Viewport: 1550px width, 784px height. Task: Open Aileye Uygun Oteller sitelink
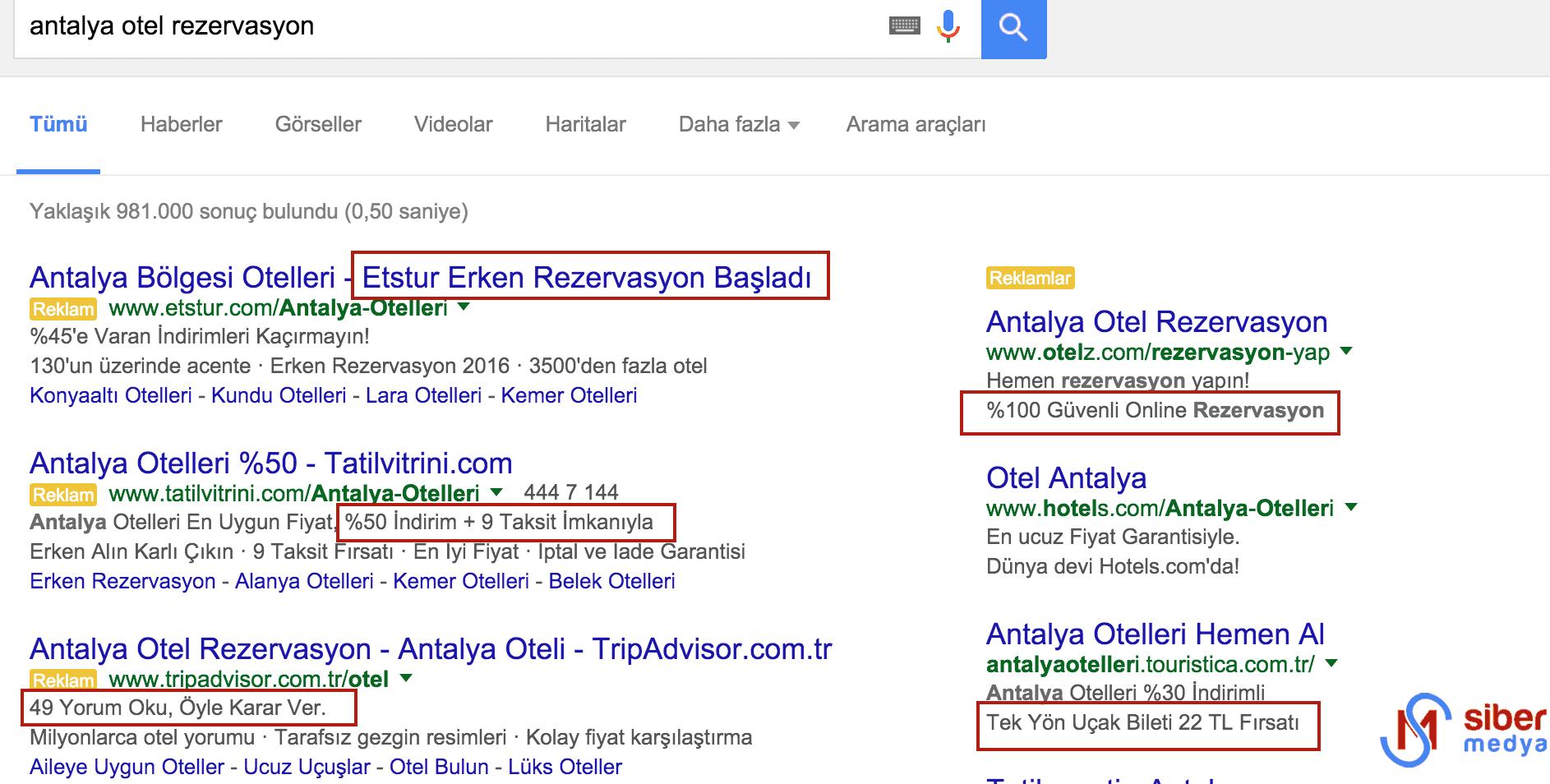point(127,767)
